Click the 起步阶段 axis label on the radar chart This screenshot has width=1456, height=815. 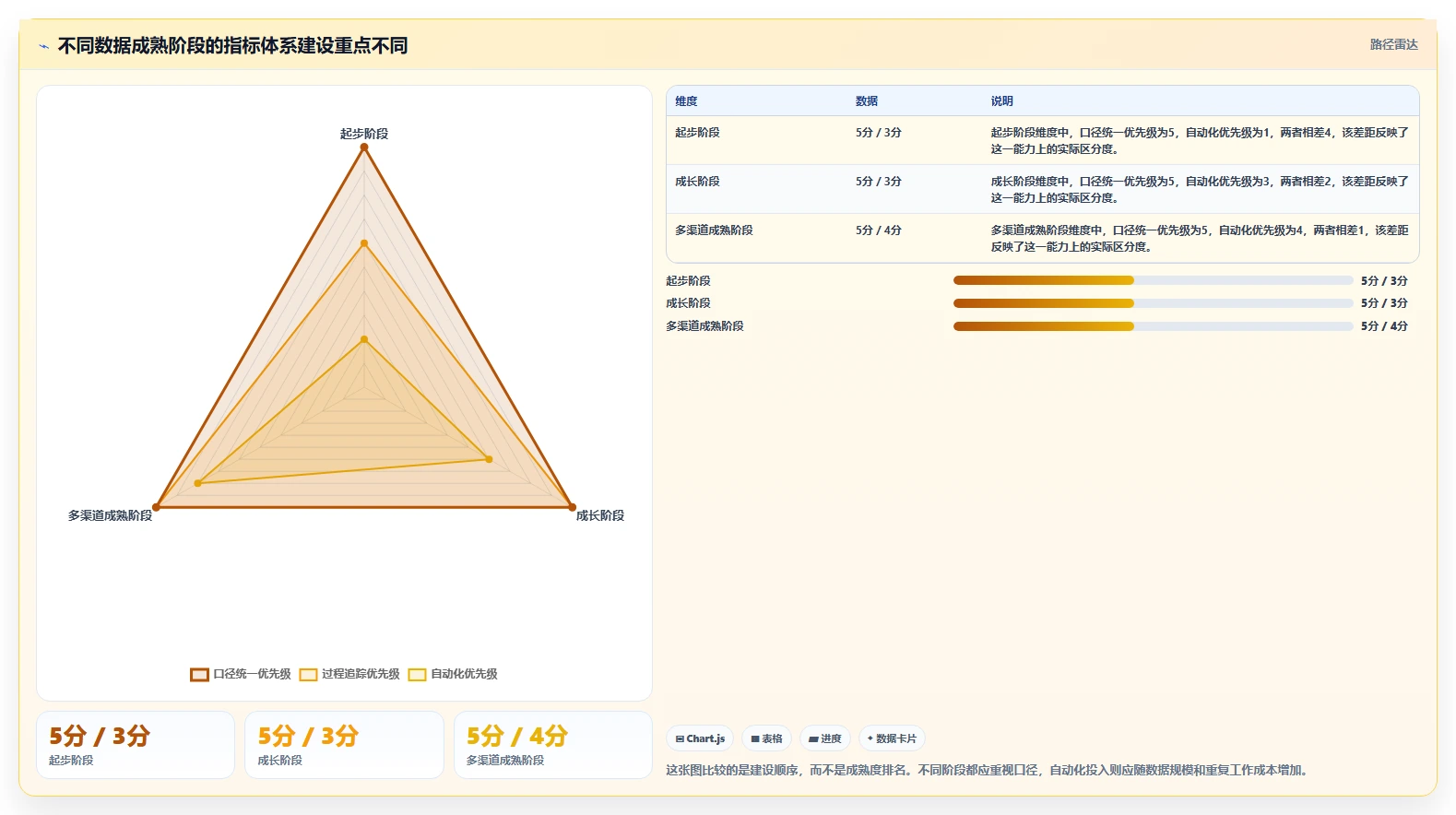[x=364, y=134]
